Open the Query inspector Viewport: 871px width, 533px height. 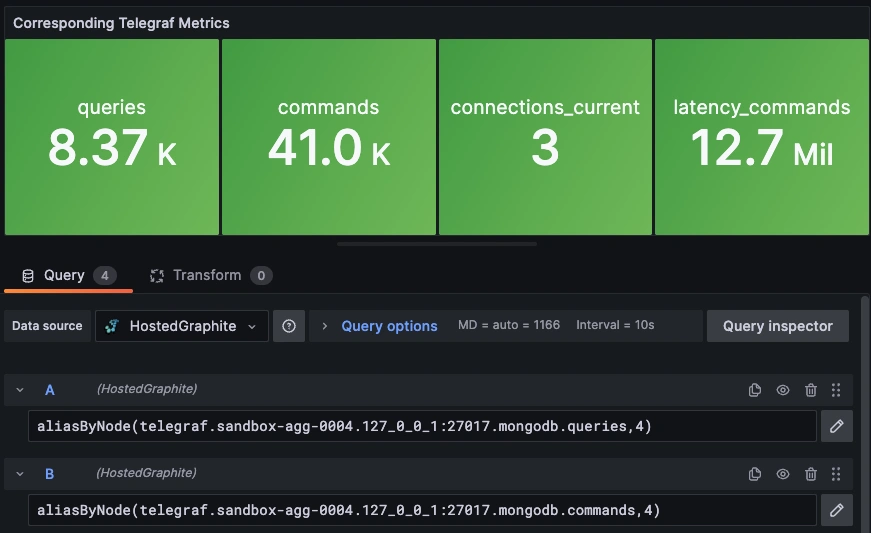(x=778, y=326)
